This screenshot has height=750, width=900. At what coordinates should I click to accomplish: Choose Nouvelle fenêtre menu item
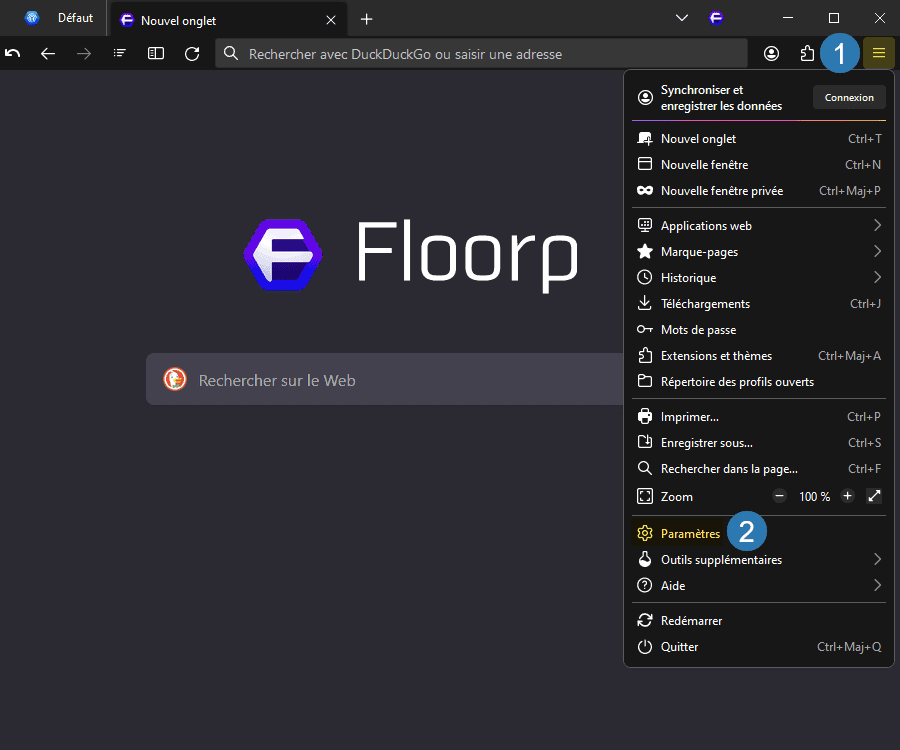(x=759, y=165)
